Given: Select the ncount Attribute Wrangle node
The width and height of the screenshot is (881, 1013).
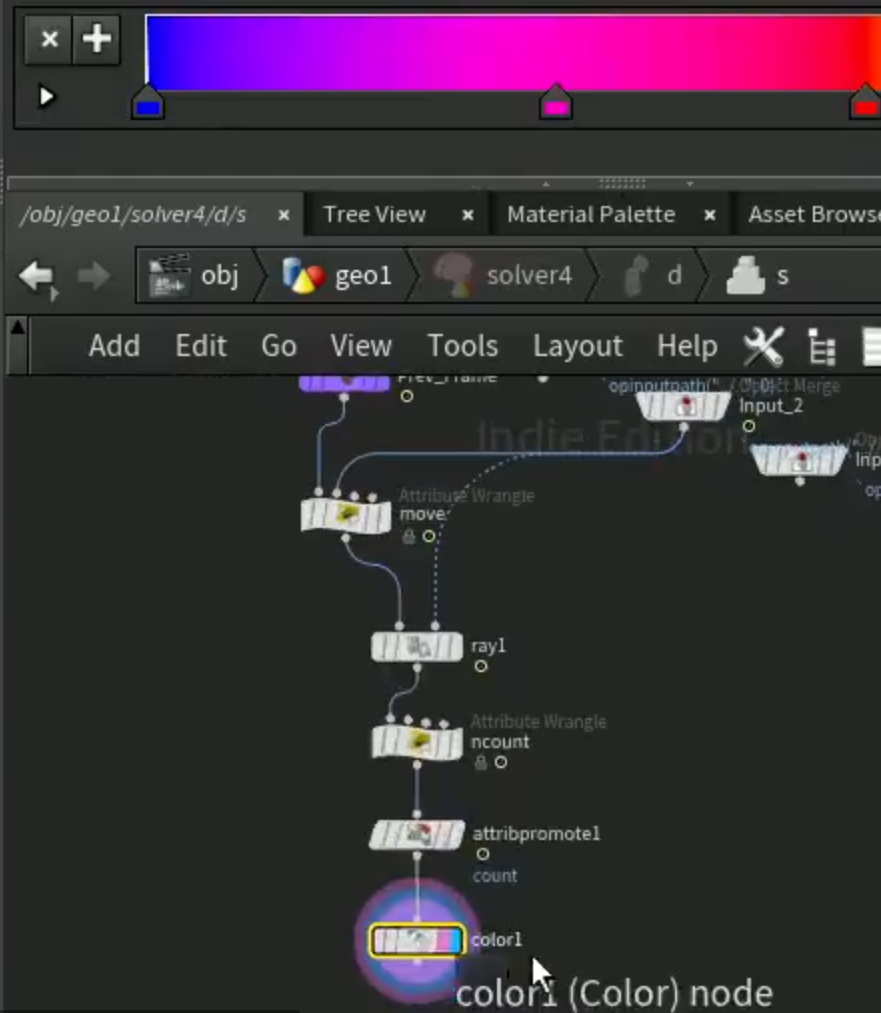Looking at the screenshot, I should pos(417,742).
